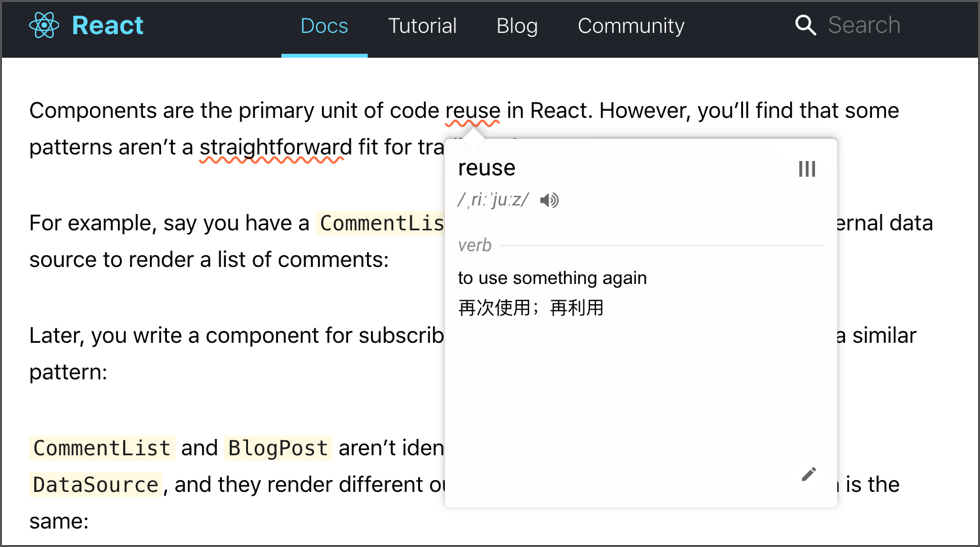Click the React atom logo icon
The height and width of the screenshot is (547, 980).
coord(44,26)
